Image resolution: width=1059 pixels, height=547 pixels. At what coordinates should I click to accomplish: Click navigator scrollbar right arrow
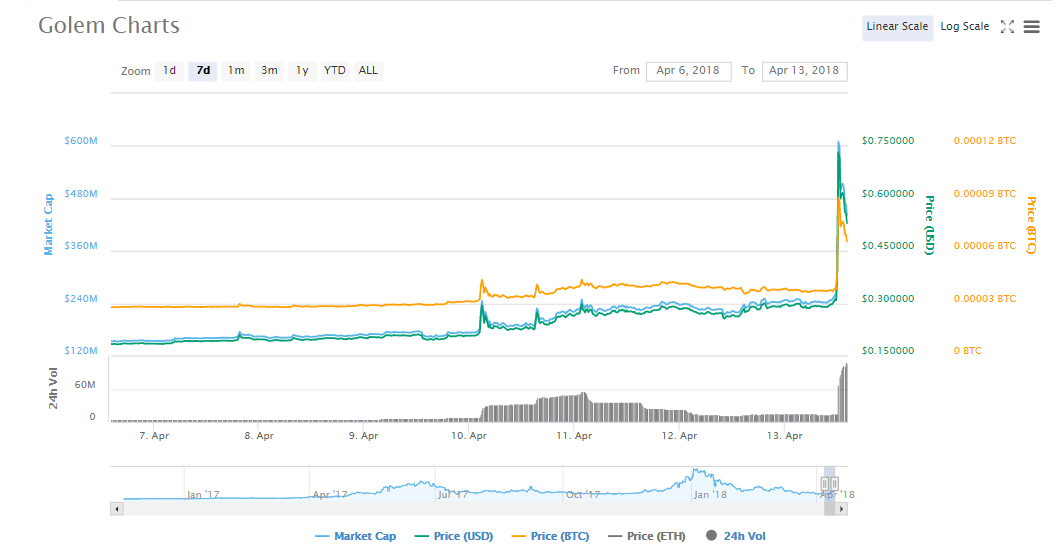tap(842, 509)
